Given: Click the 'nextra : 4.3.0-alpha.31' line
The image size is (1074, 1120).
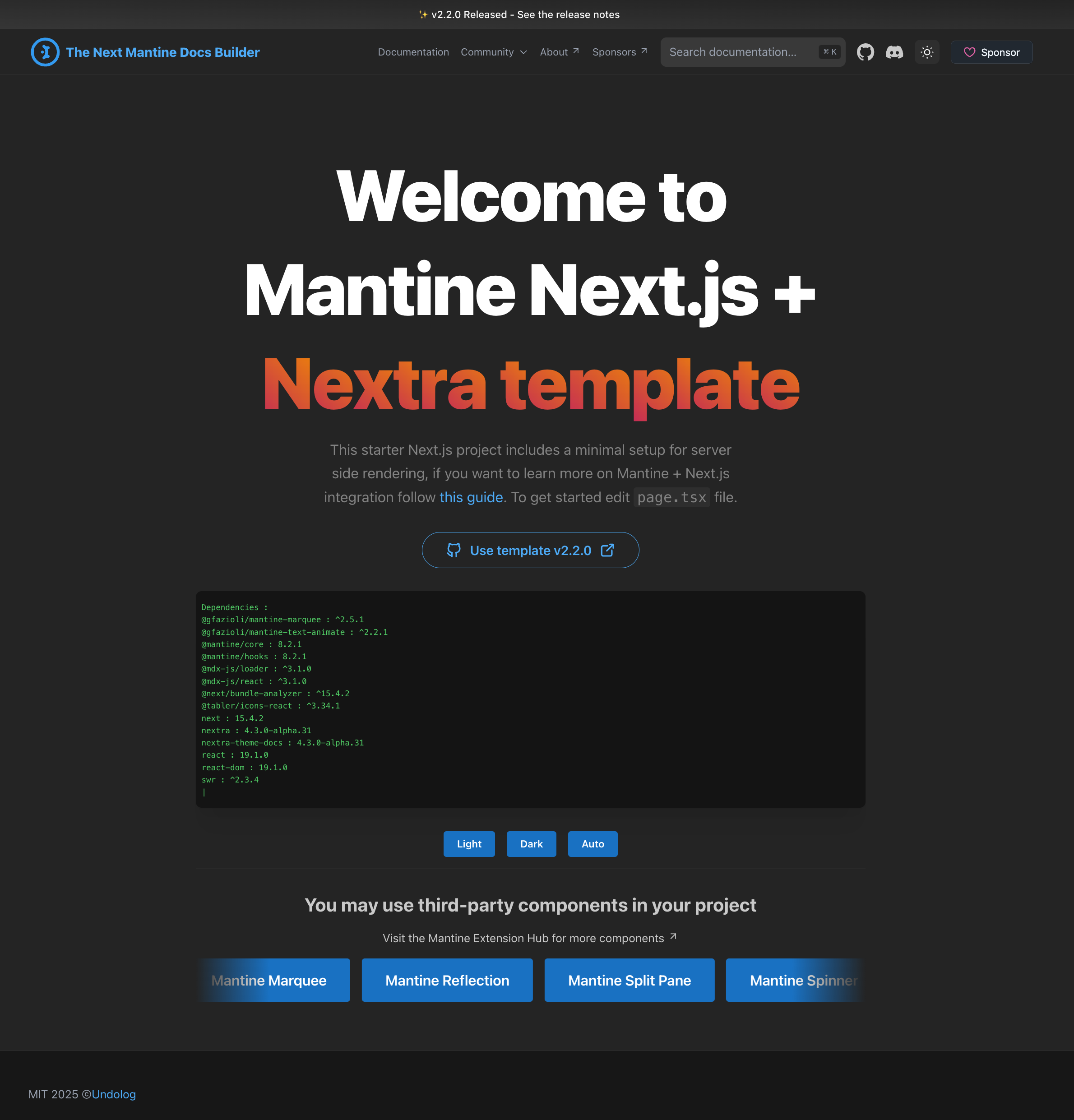Looking at the screenshot, I should pyautogui.click(x=256, y=730).
